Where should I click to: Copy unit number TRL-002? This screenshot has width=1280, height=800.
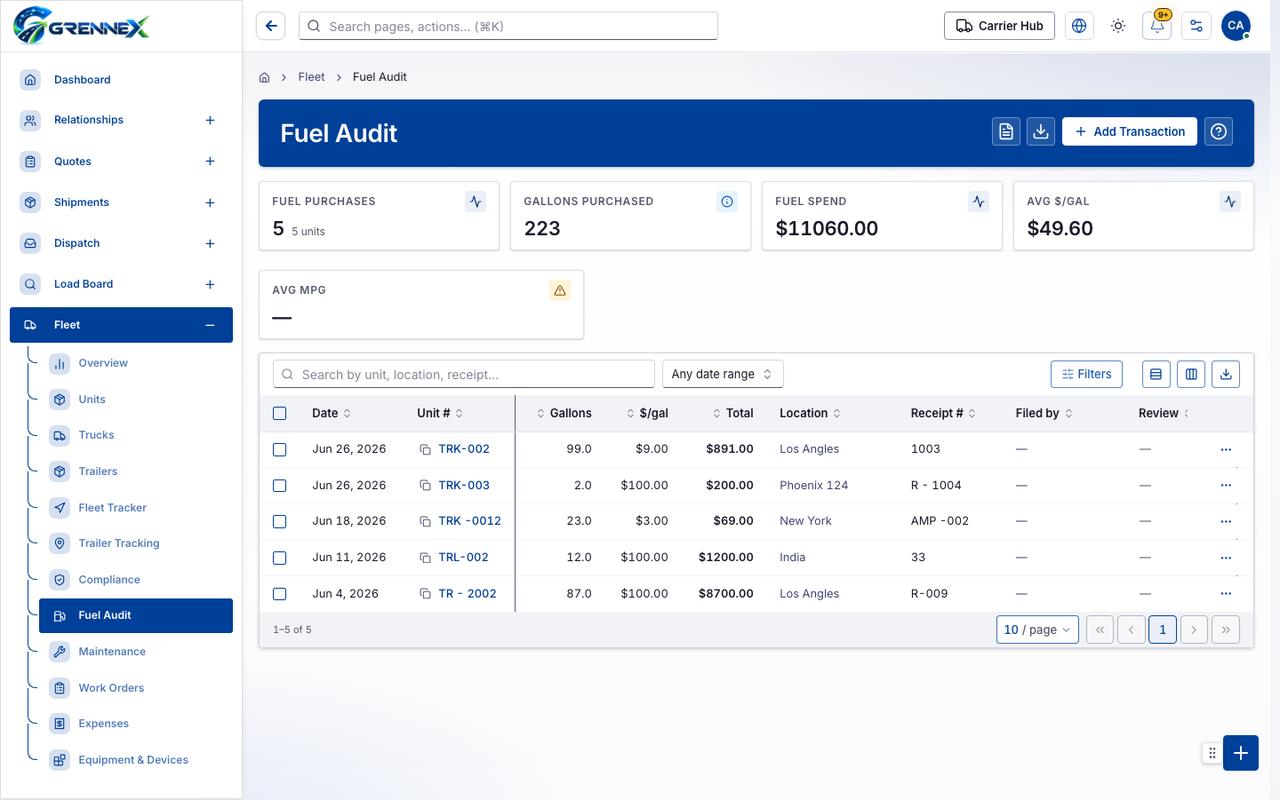[425, 558]
